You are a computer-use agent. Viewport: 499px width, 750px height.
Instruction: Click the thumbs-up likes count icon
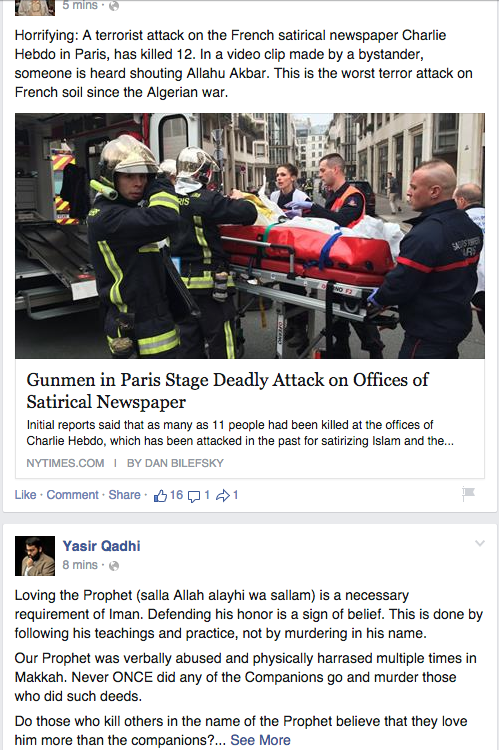(x=160, y=496)
